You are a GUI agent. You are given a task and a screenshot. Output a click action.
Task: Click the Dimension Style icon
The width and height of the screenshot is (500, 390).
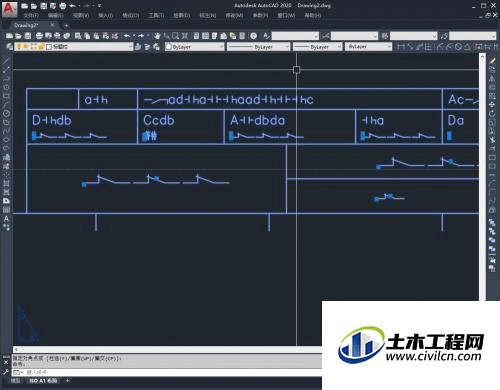pos(326,36)
